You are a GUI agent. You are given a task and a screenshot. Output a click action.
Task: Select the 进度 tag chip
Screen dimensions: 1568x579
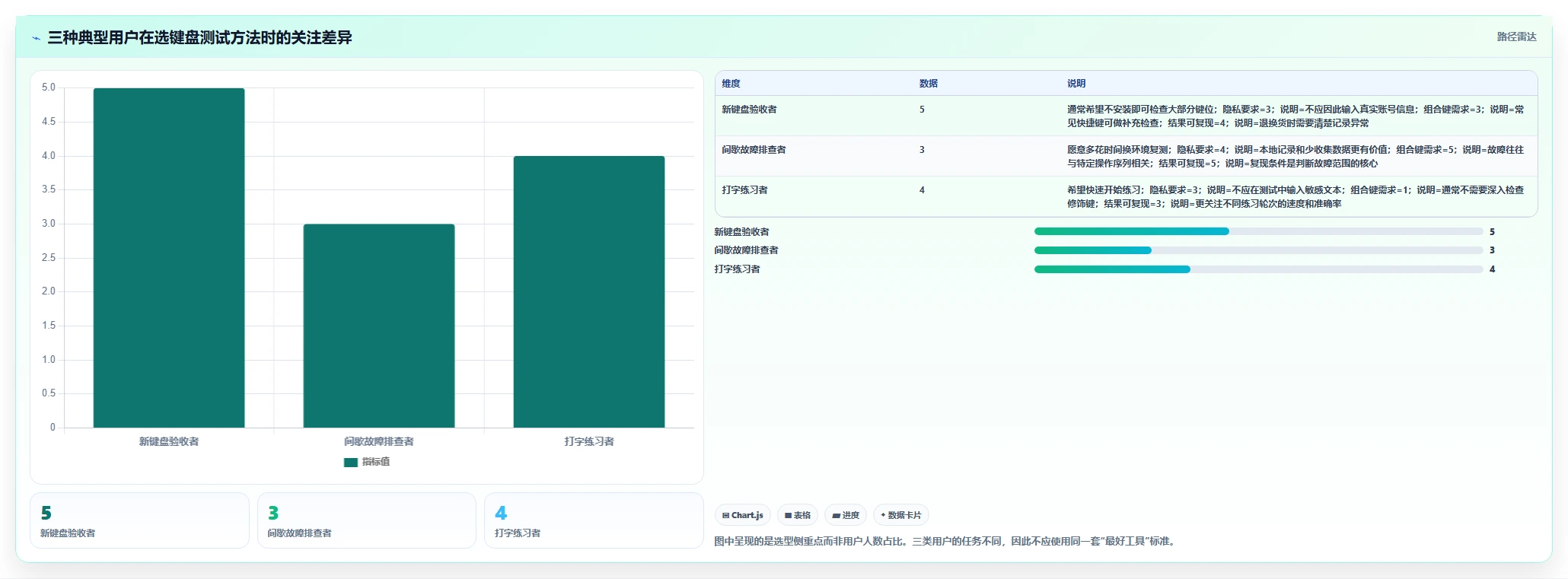(x=846, y=515)
